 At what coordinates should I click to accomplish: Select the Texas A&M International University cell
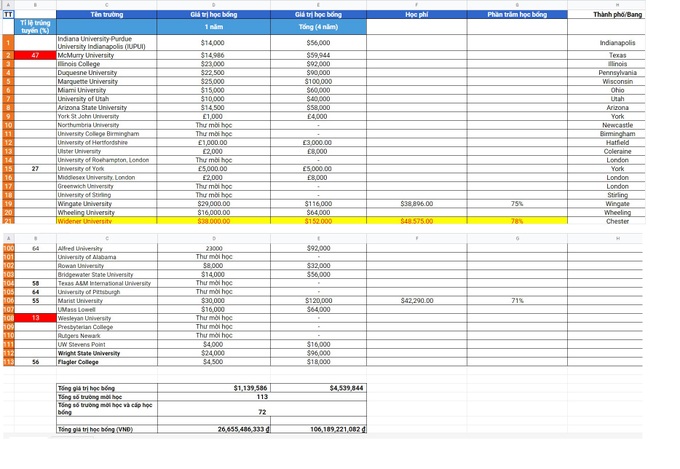point(107,283)
